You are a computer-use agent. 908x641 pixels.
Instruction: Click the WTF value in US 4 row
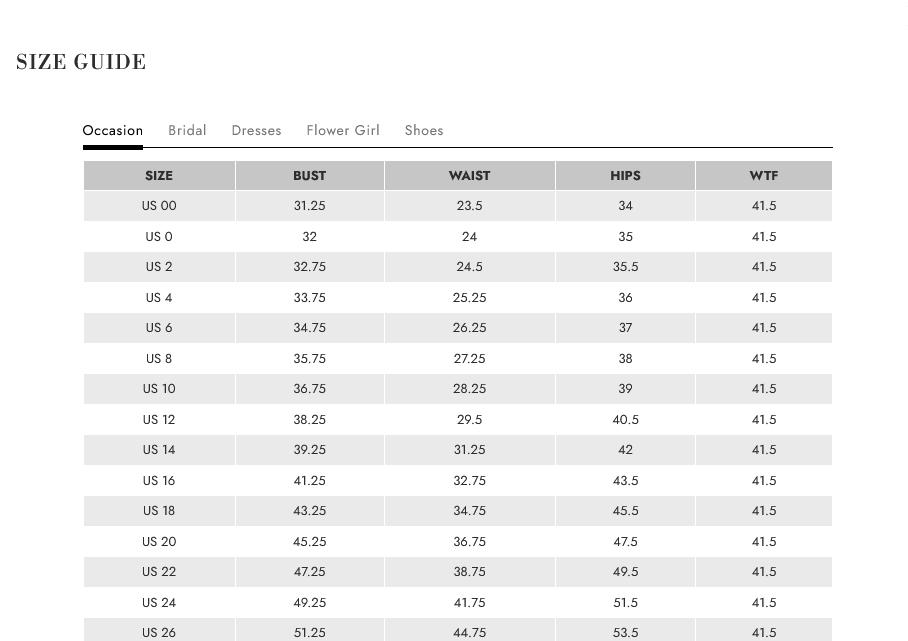(763, 297)
